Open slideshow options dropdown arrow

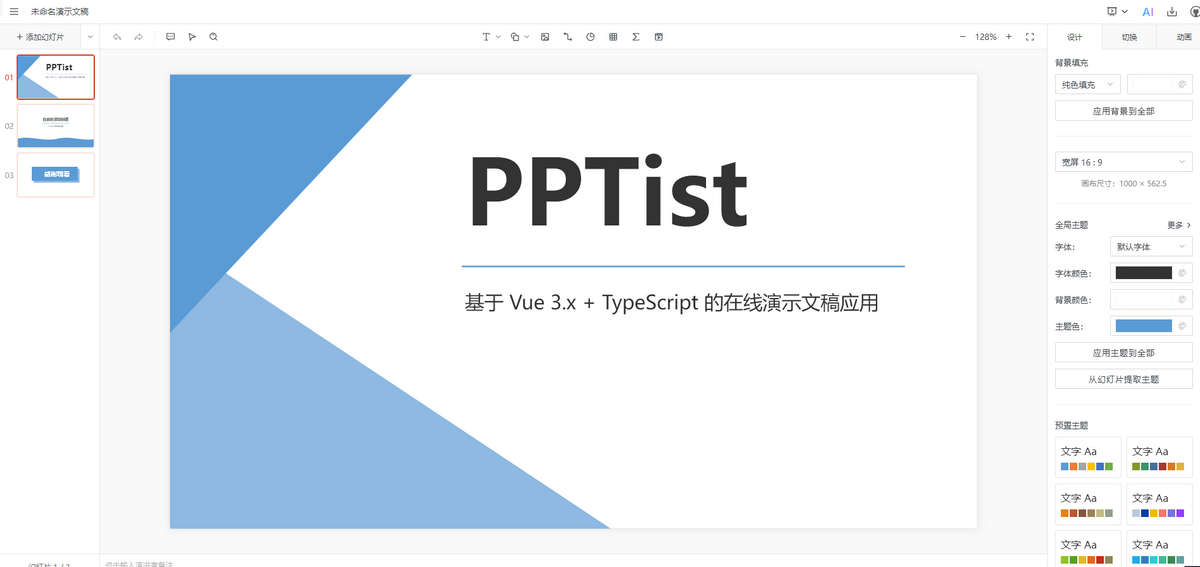(x=1125, y=11)
